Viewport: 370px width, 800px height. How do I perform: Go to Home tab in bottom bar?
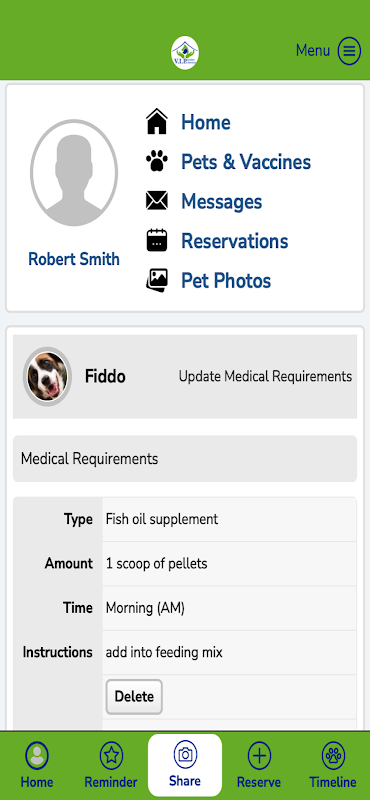37,765
